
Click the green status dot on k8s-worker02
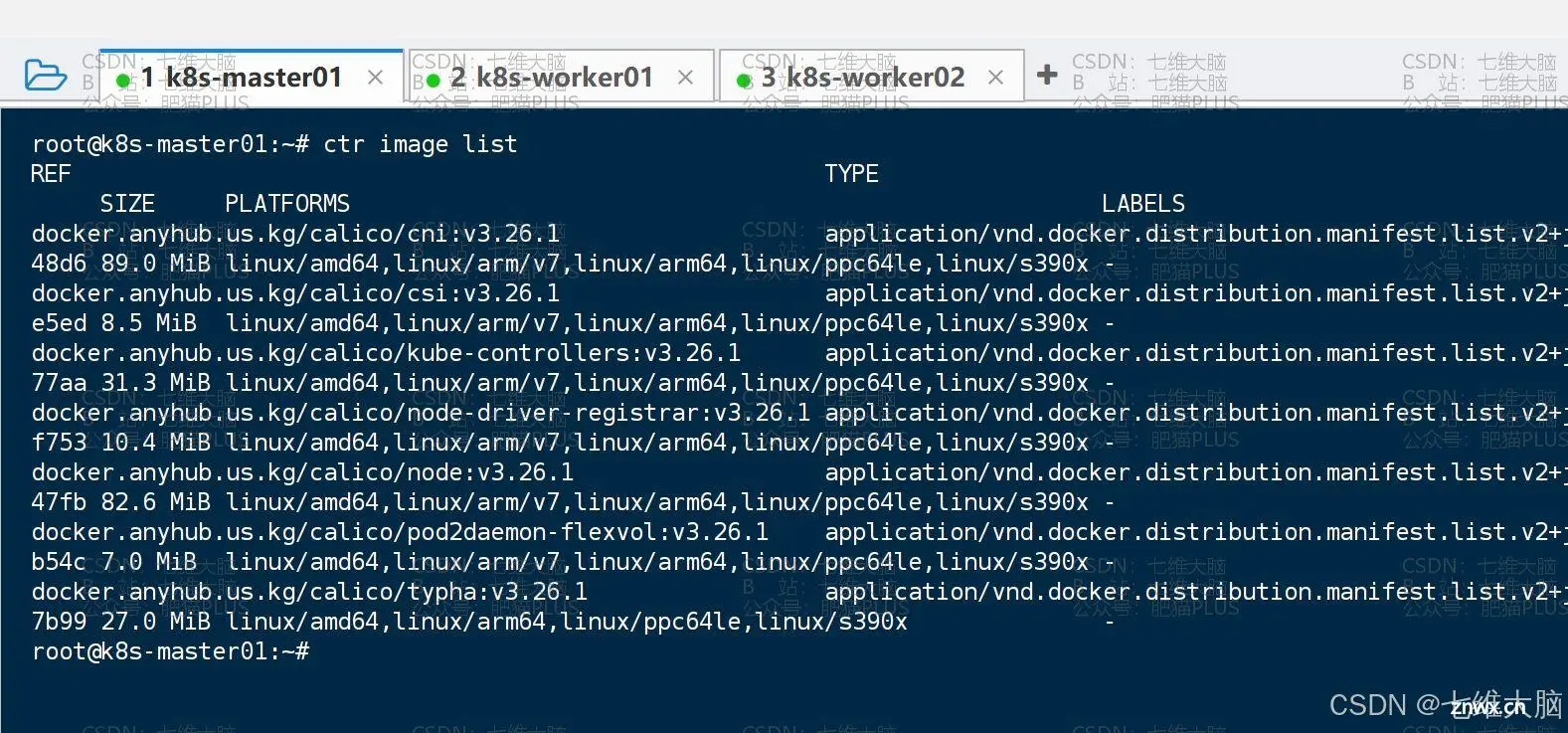[745, 81]
